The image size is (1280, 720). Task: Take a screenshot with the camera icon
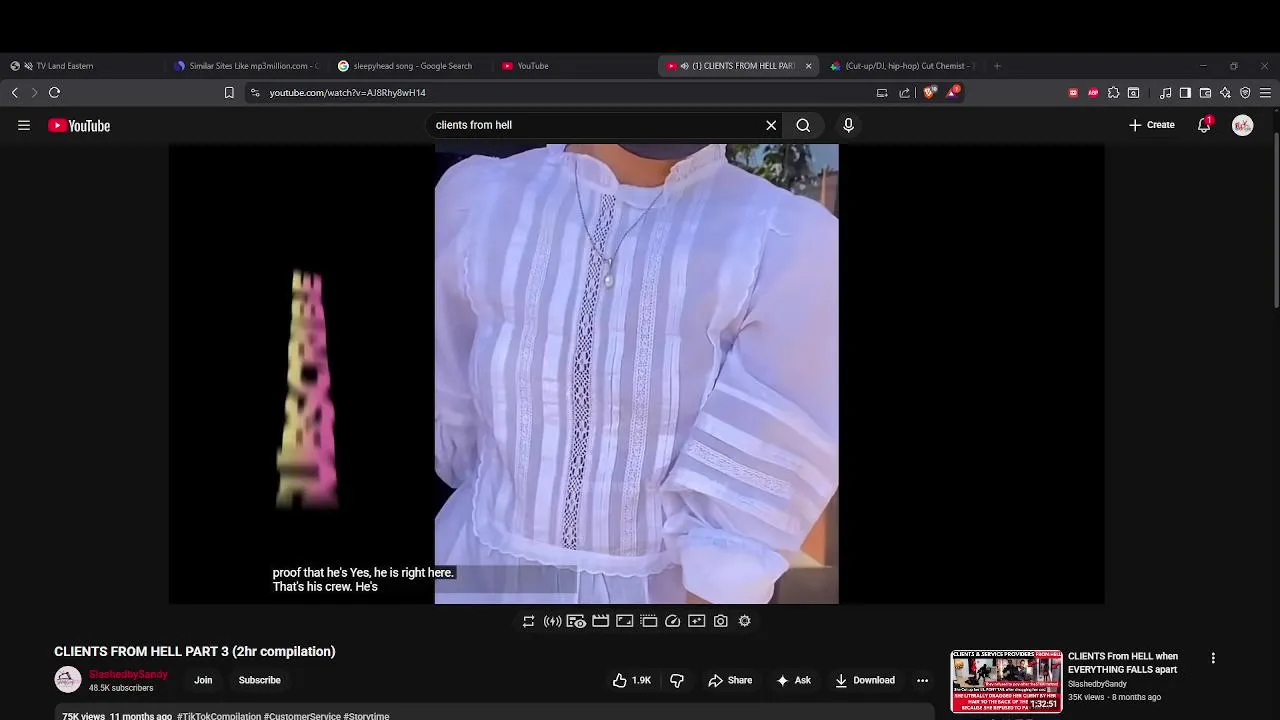click(720, 621)
